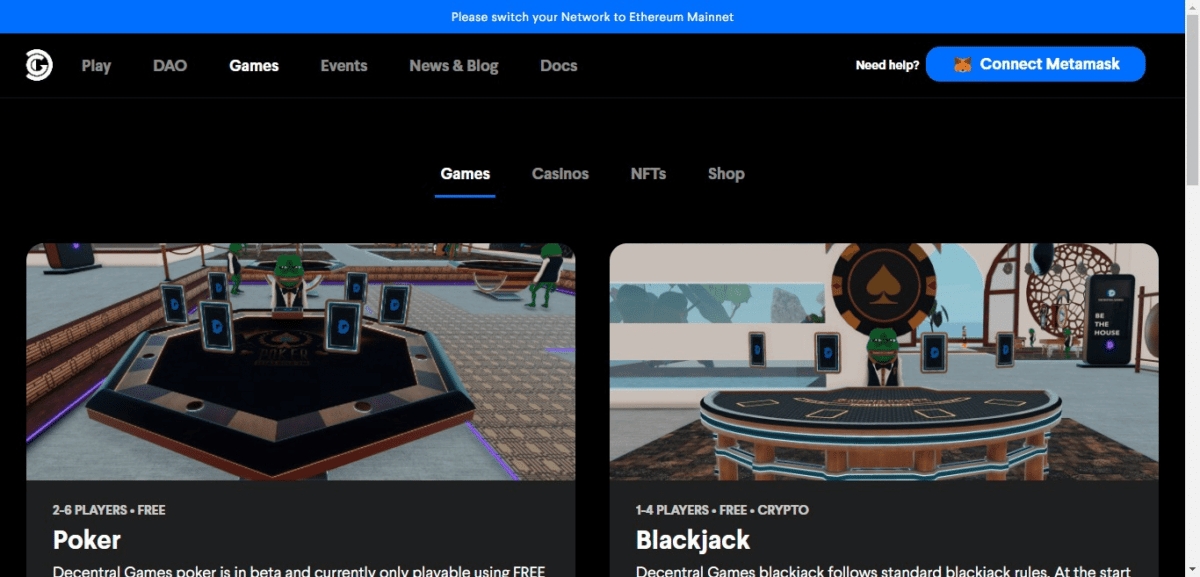Go to the Events page
This screenshot has width=1200, height=577.
(x=344, y=66)
